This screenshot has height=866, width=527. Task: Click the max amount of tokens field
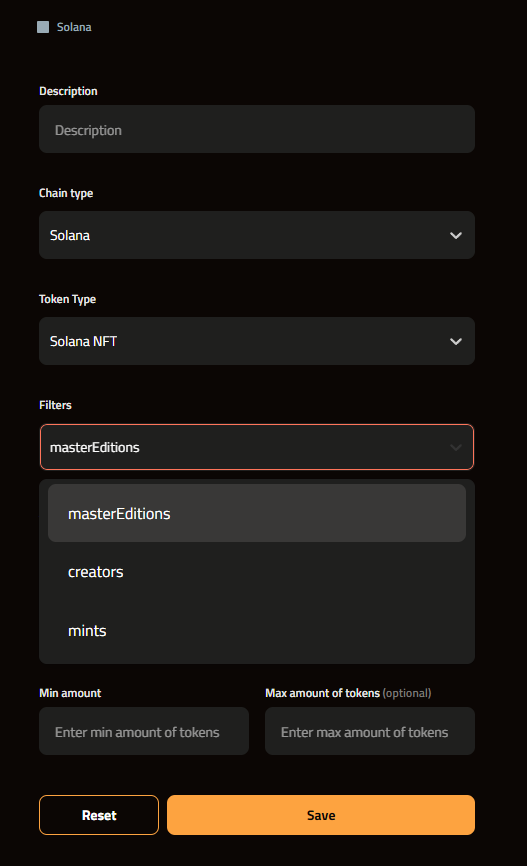click(x=370, y=731)
